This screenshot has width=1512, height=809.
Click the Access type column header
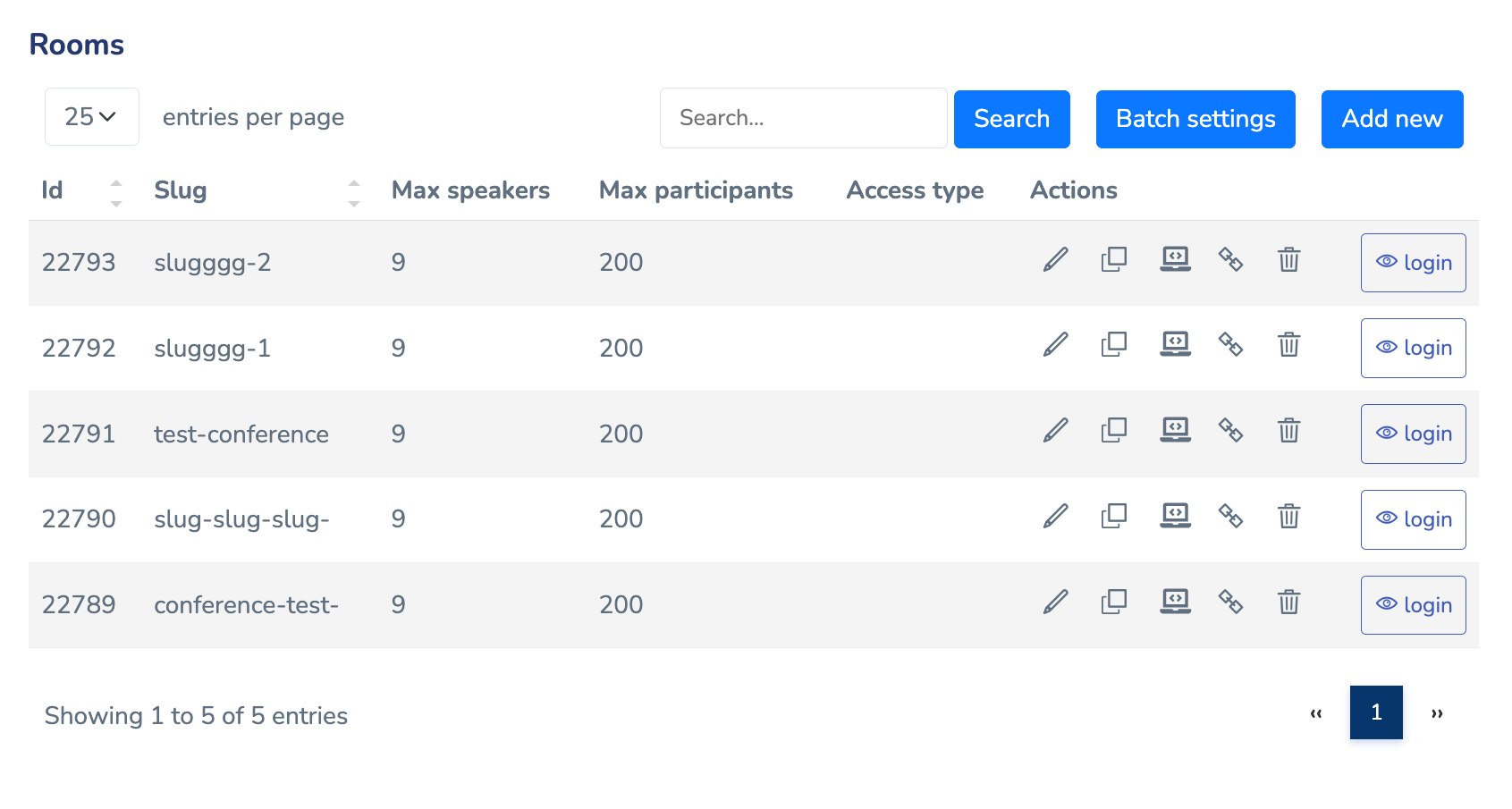point(915,190)
